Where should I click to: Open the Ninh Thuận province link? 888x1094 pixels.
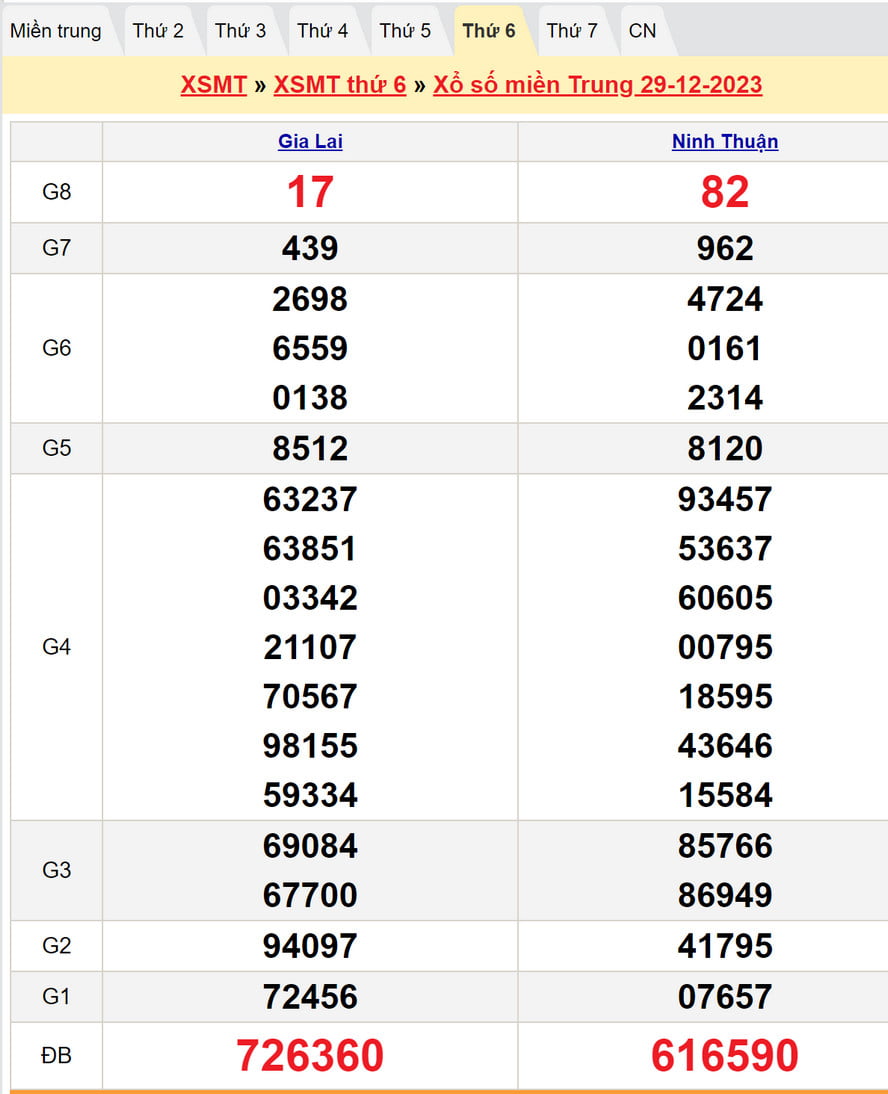click(x=725, y=141)
